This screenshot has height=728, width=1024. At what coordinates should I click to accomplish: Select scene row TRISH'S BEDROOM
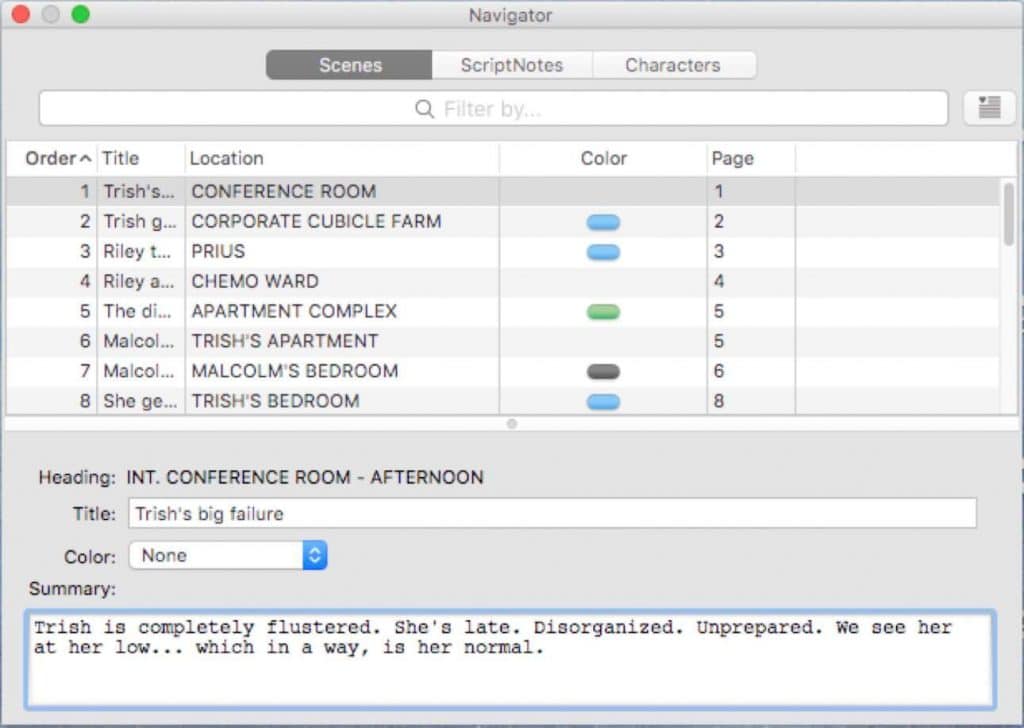pos(503,400)
